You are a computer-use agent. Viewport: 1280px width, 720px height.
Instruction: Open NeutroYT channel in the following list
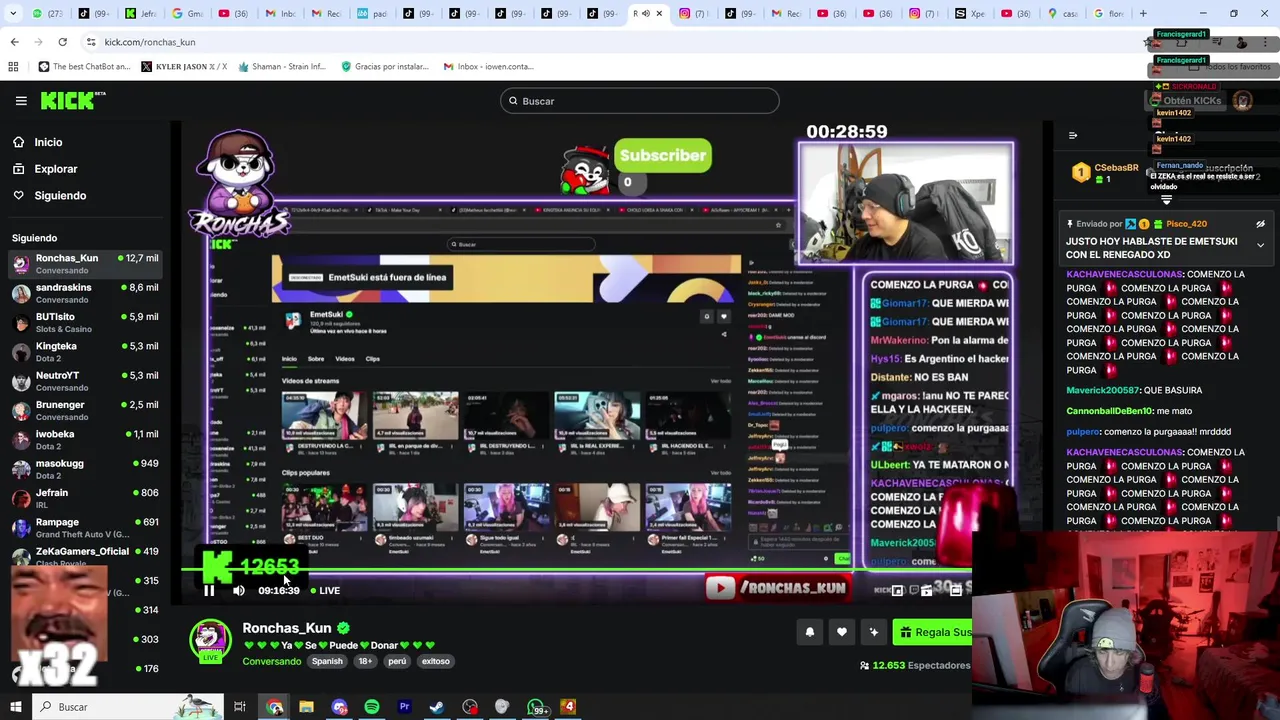tap(85, 381)
